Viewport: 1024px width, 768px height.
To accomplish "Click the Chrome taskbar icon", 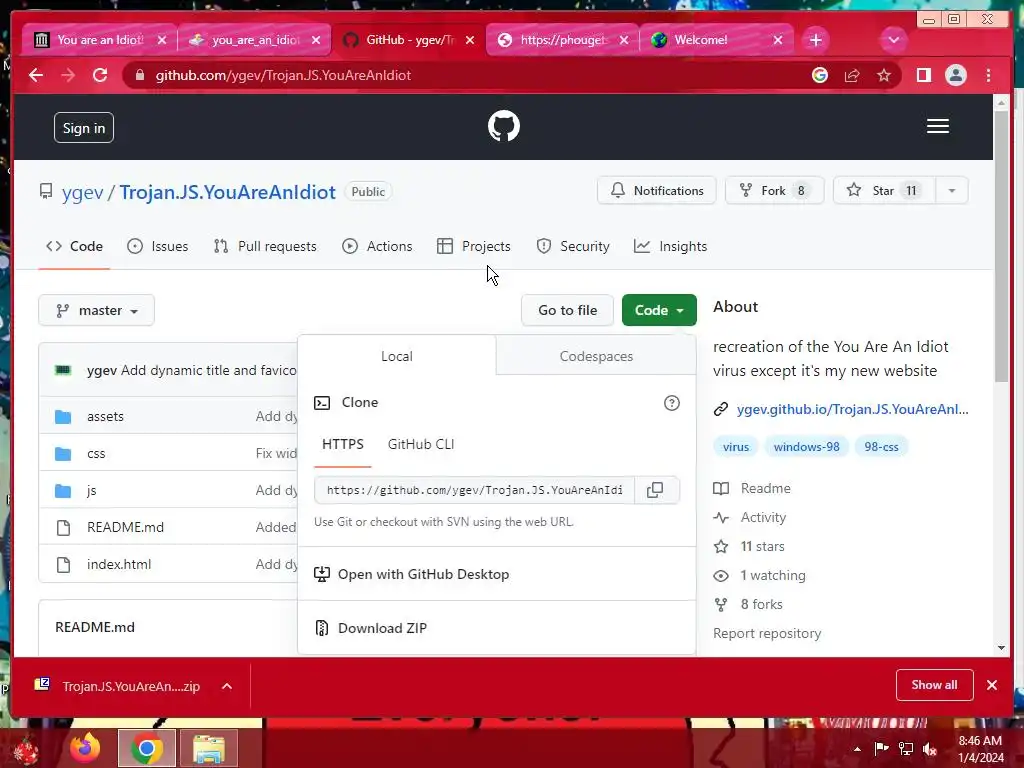I will [x=146, y=748].
